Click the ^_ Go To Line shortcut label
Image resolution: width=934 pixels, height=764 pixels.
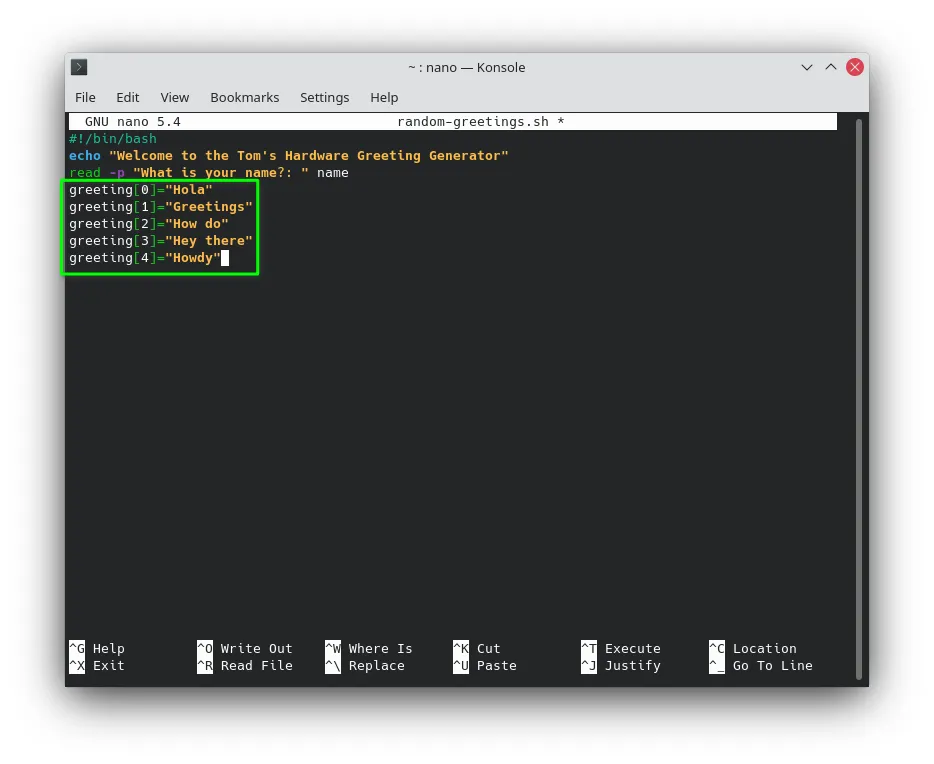pyautogui.click(x=761, y=666)
